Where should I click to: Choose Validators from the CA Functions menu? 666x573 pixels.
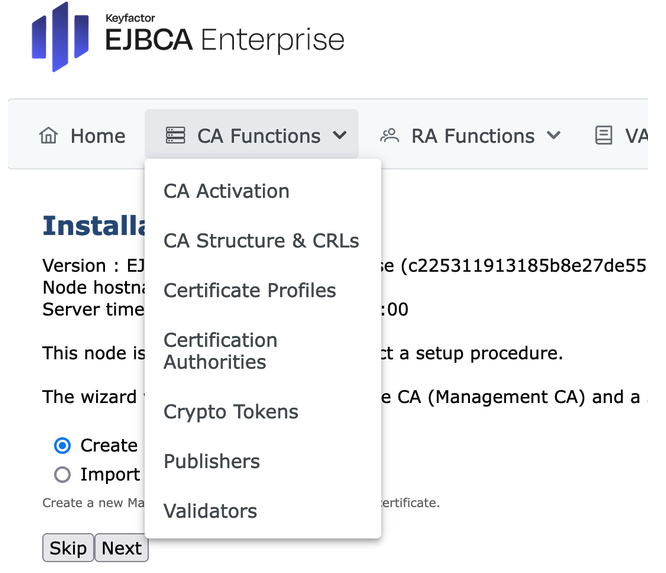(x=210, y=511)
